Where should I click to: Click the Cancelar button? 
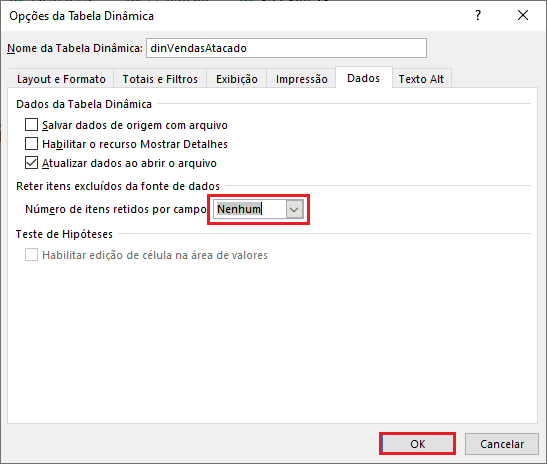(x=502, y=444)
